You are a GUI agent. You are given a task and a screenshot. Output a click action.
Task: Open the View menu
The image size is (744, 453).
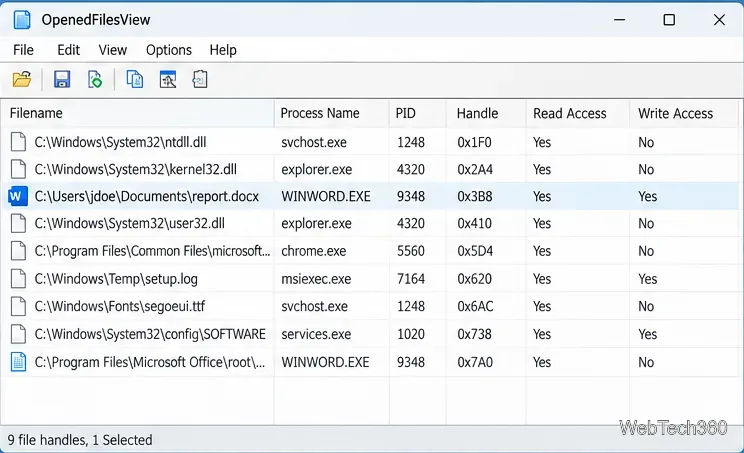pyautogui.click(x=112, y=50)
